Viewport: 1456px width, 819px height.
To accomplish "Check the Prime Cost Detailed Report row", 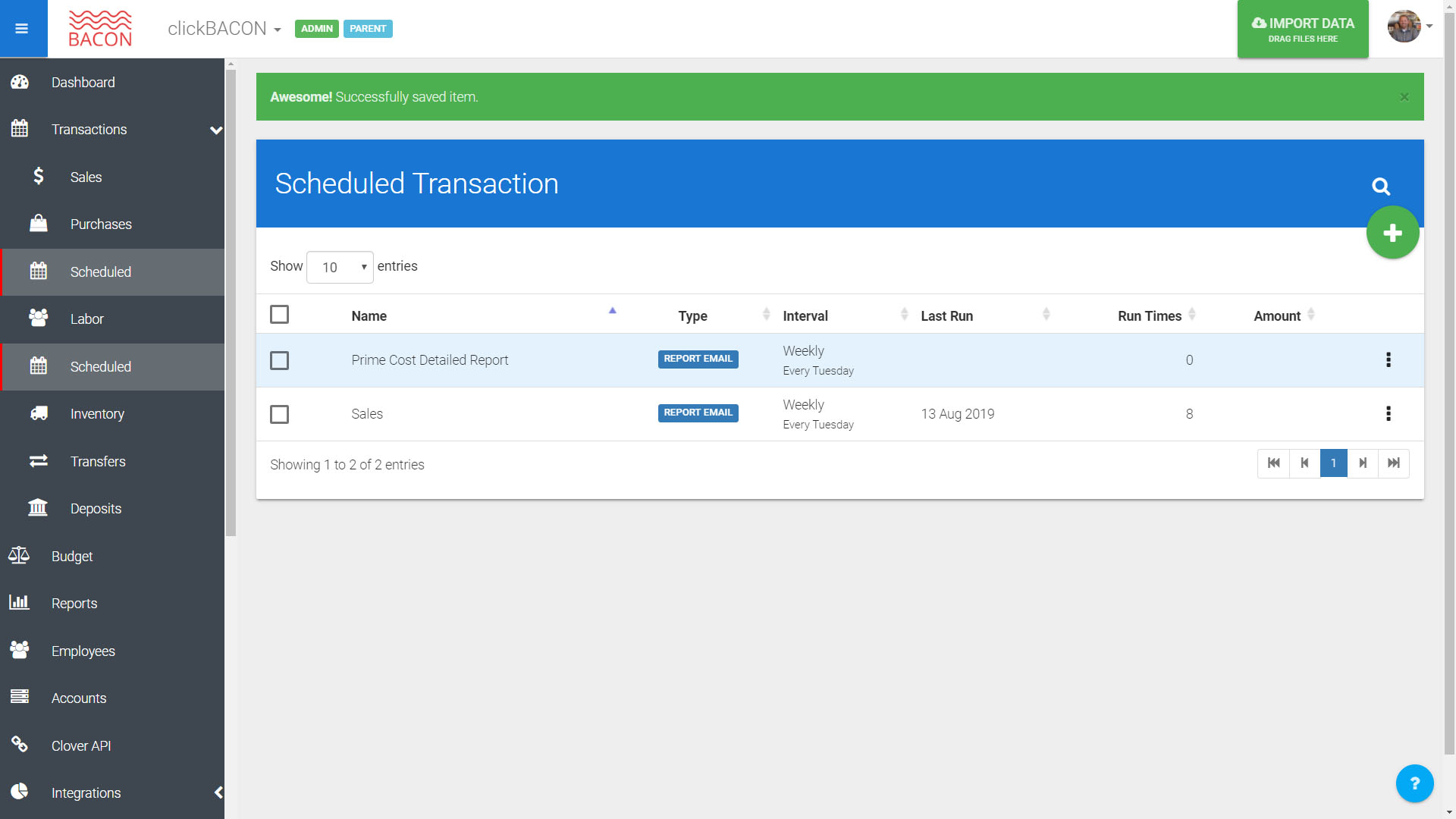I will [279, 361].
